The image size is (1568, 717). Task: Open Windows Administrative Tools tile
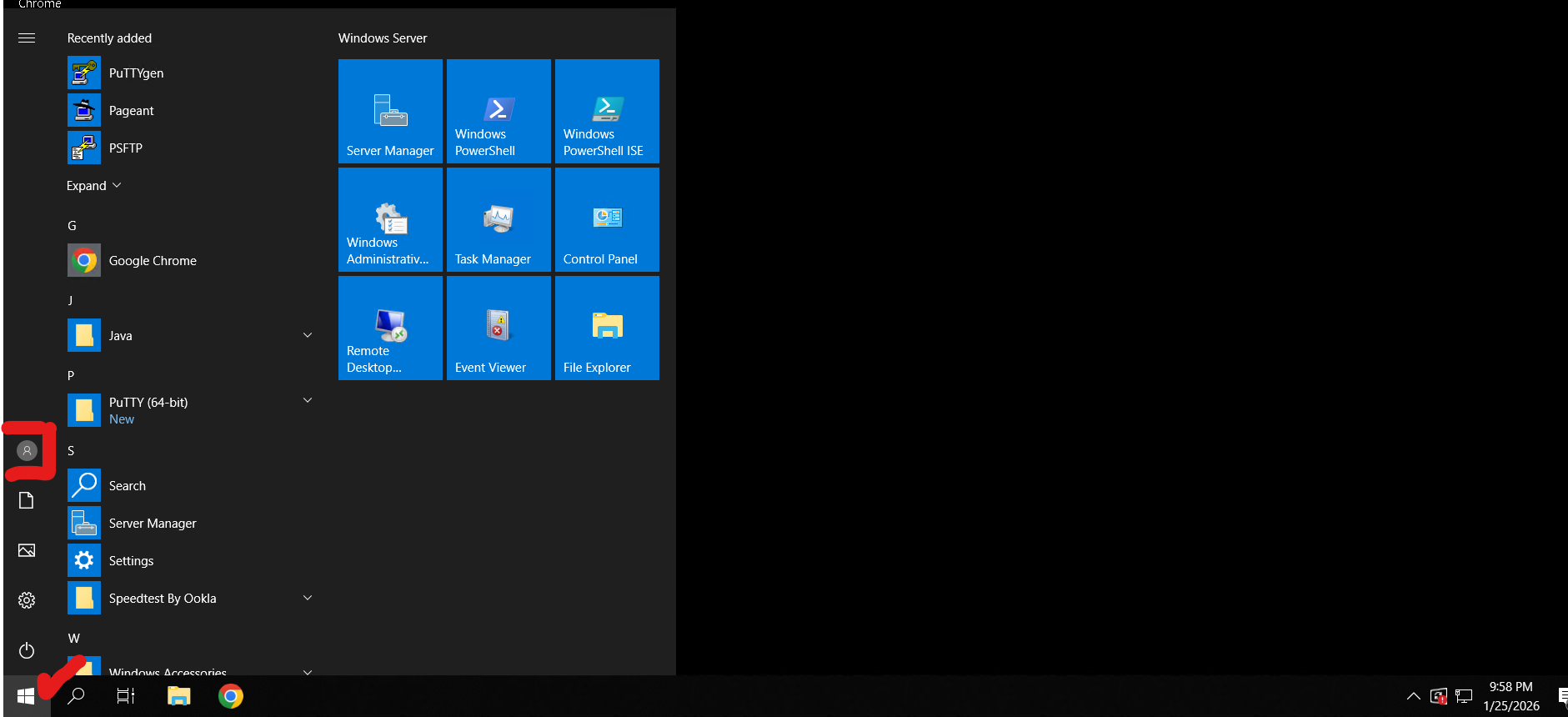pos(390,219)
